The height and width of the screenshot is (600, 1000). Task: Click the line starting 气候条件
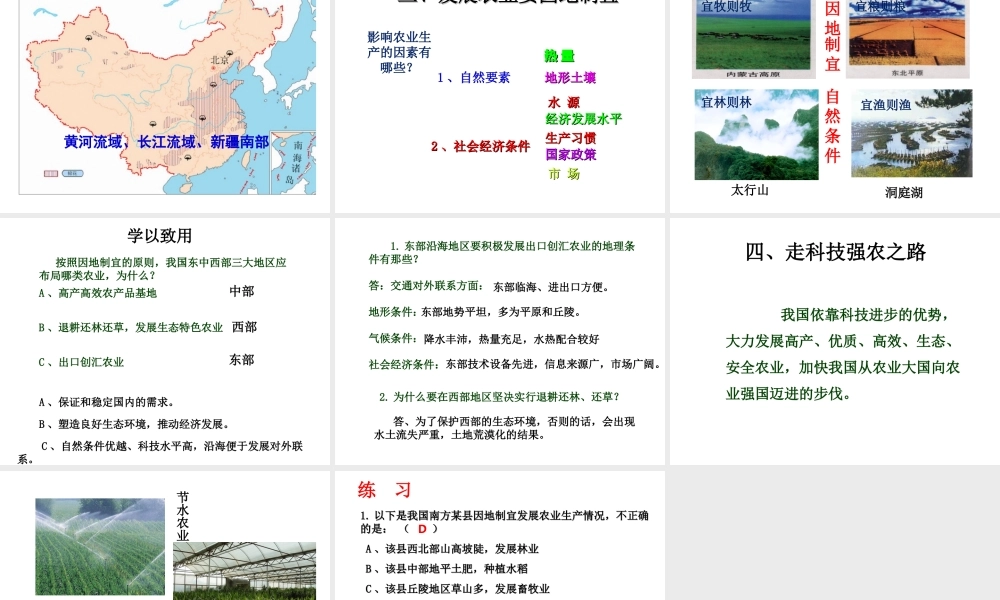[484, 339]
